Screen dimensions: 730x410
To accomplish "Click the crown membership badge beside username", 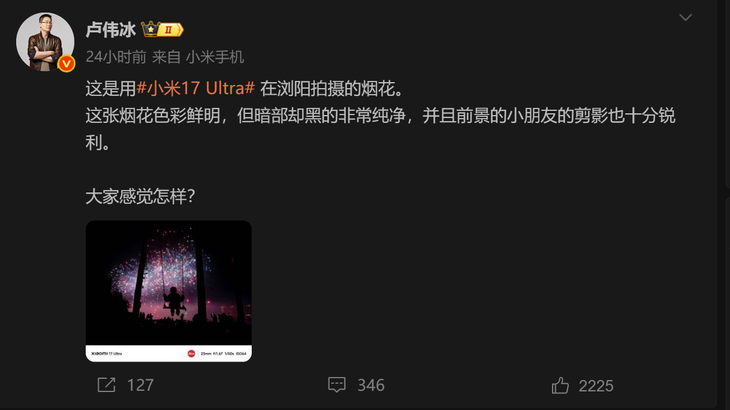I will pos(162,30).
